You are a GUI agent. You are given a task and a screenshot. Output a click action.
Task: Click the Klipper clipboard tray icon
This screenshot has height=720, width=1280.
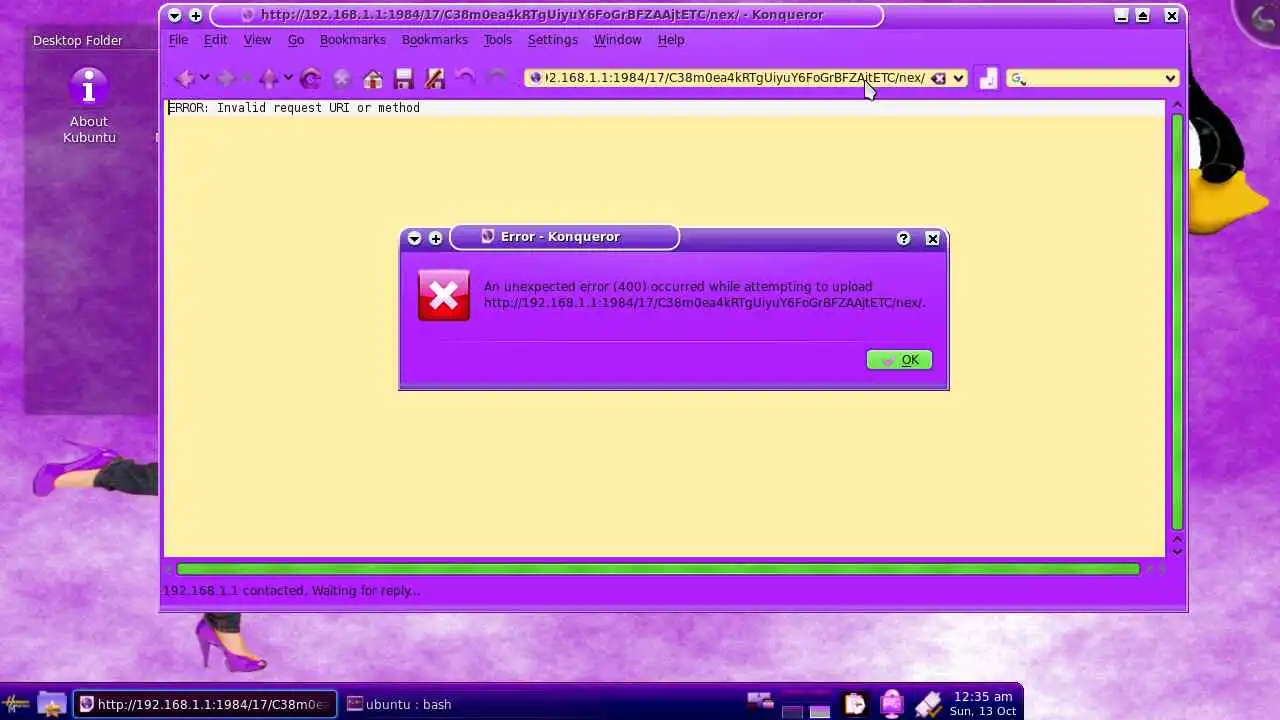coord(855,704)
